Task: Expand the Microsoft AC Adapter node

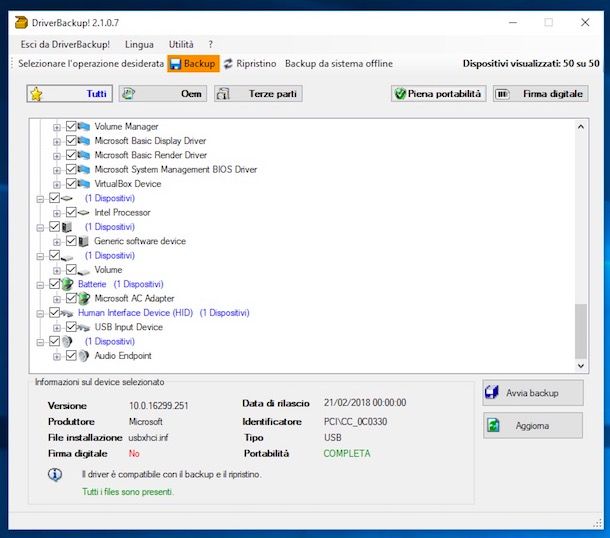Action: pos(57,299)
